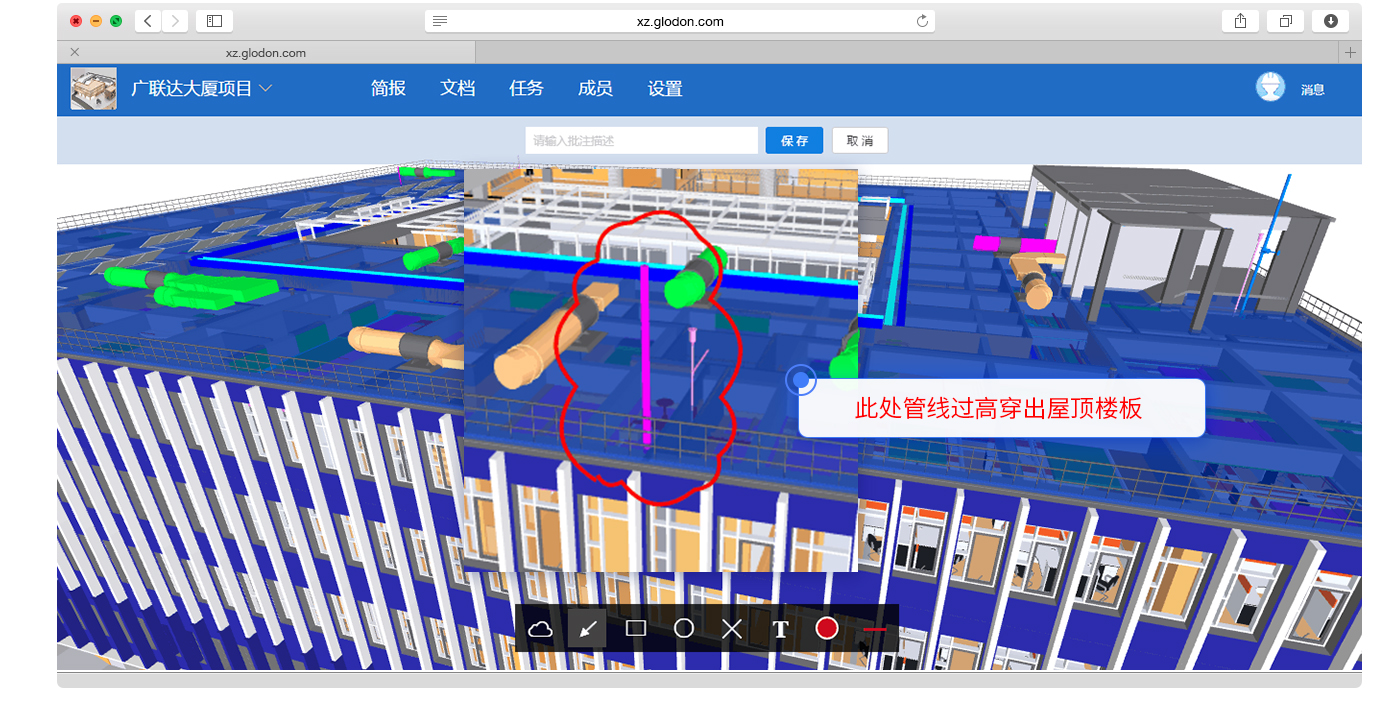Select the cloud revision markup tool

click(x=540, y=629)
